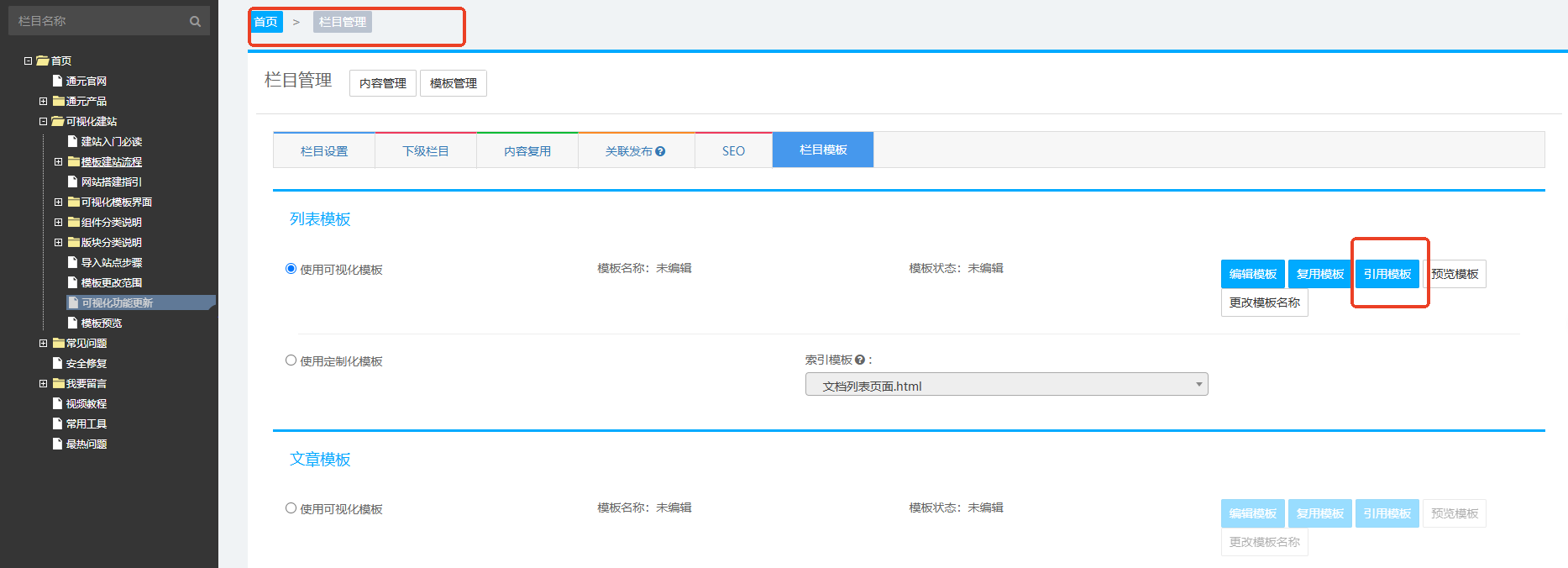Click the help icon next to 关联发布
The width and height of the screenshot is (1568, 568).
(x=660, y=151)
